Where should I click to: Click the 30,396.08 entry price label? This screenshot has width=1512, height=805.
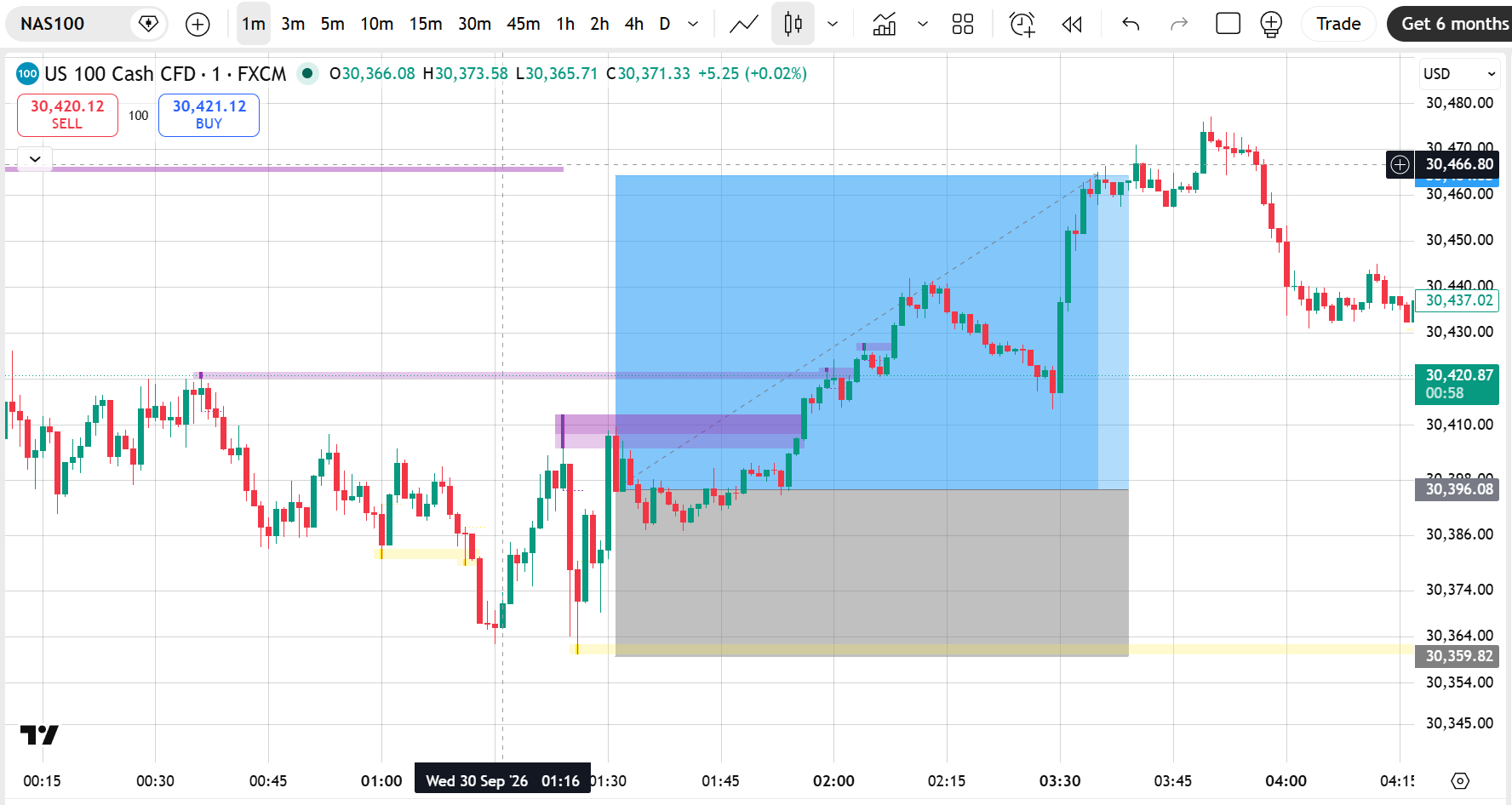(x=1458, y=489)
